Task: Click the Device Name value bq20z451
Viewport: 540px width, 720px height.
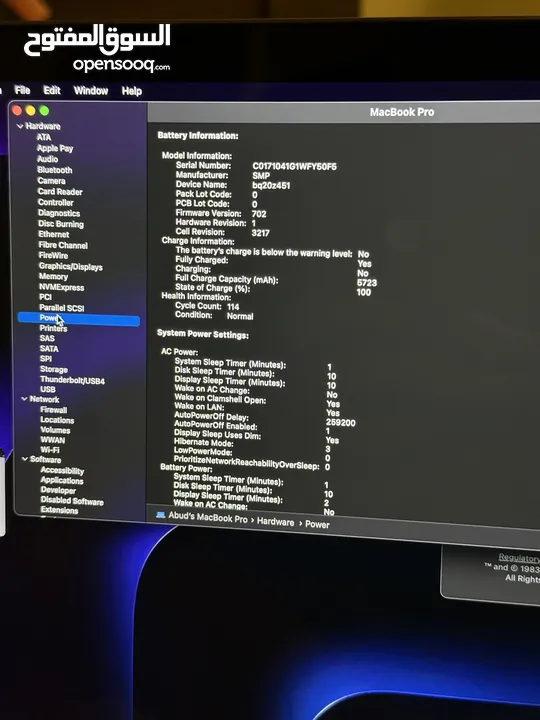Action: point(271,186)
